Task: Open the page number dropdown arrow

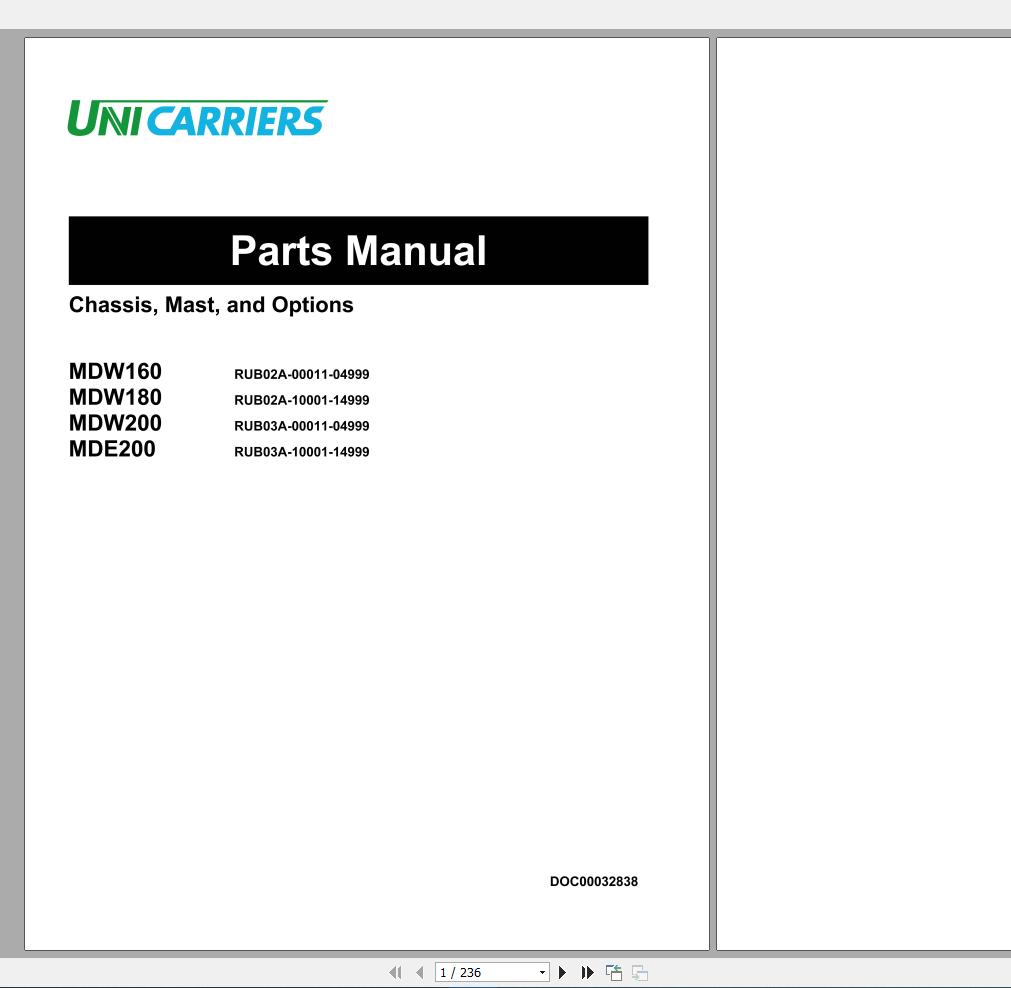Action: [542, 972]
